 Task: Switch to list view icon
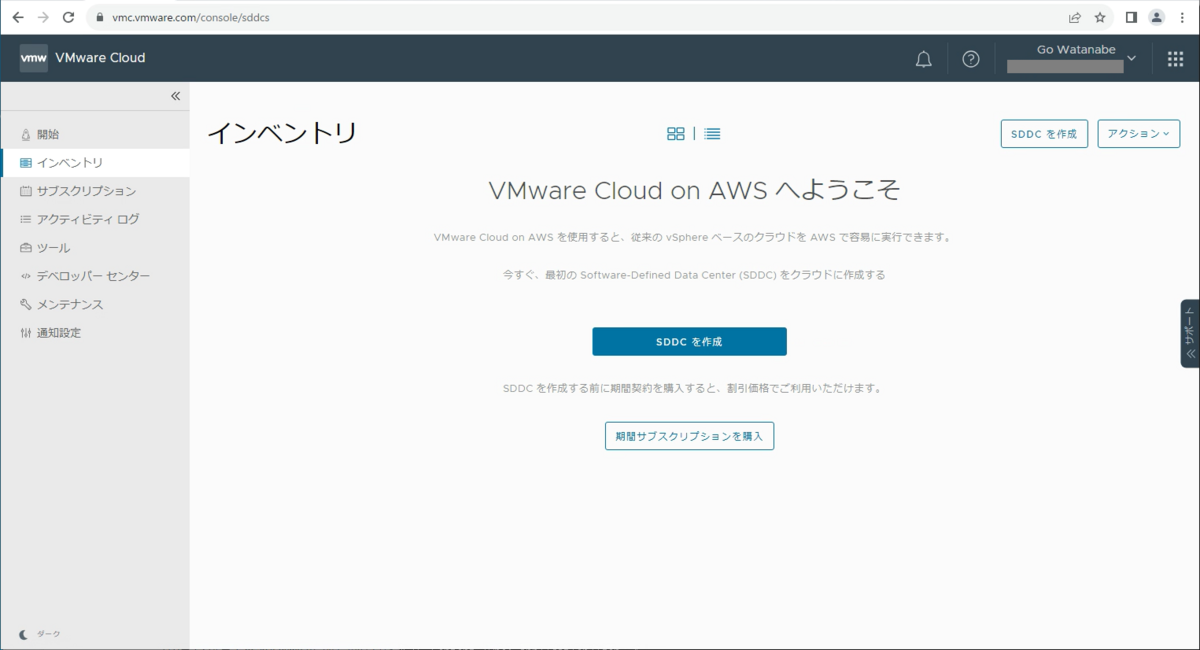(712, 134)
